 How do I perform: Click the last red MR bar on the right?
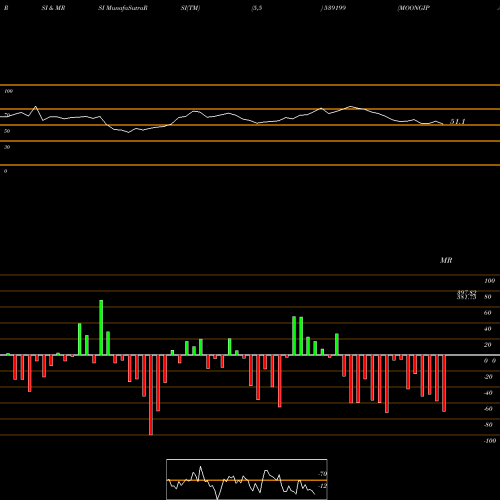click(x=444, y=383)
